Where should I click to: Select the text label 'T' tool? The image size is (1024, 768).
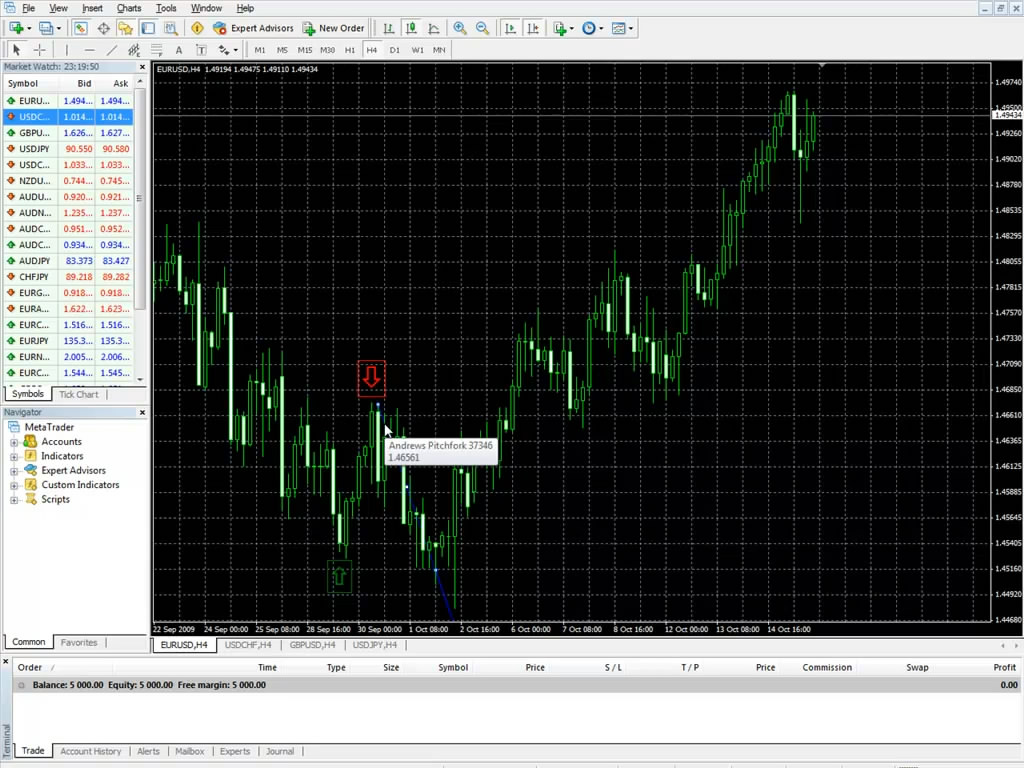201,50
